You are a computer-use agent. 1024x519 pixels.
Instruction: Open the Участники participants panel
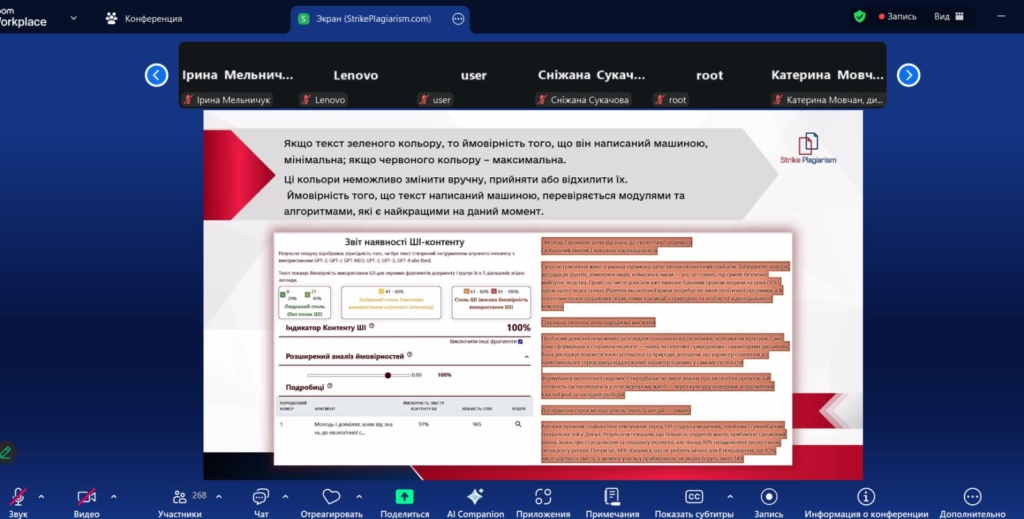point(179,496)
